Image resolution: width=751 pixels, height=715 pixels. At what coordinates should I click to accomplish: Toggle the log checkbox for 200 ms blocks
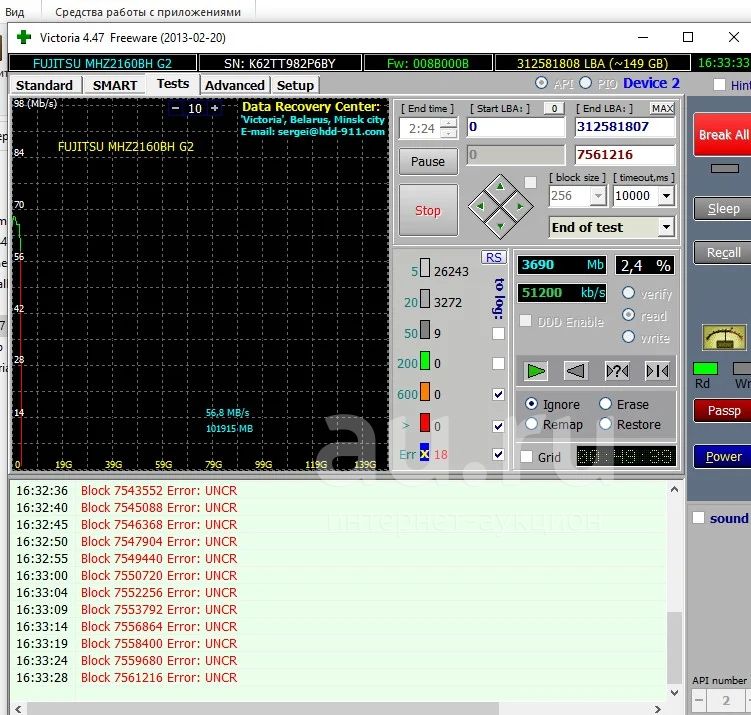tap(498, 363)
